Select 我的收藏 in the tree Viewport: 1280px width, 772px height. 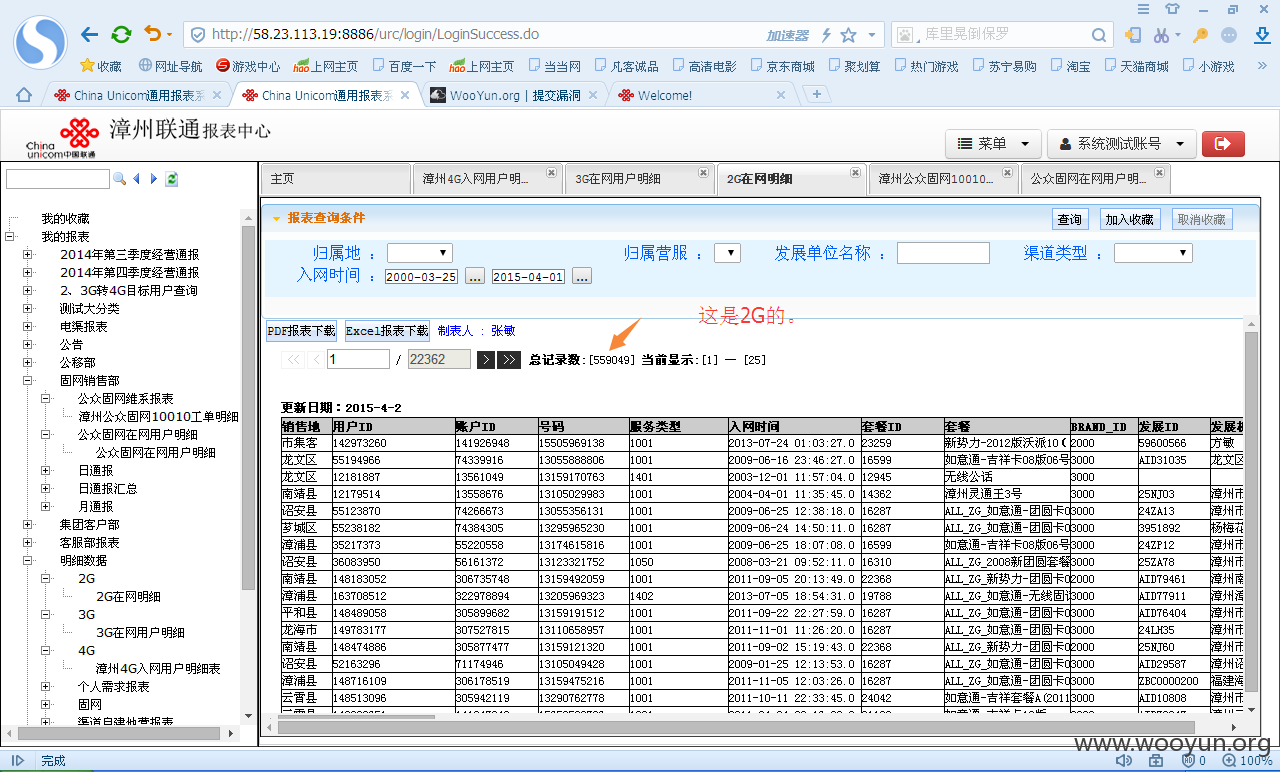(65, 218)
